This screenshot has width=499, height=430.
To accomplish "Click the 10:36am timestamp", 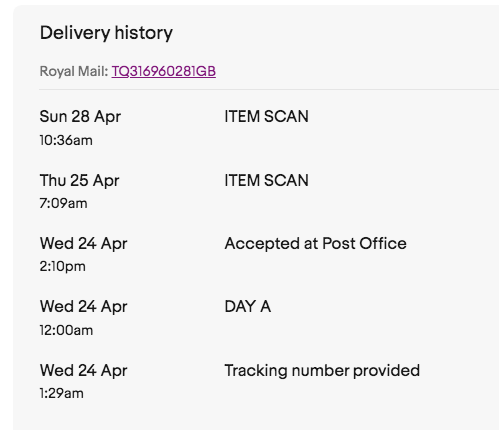I will 66,140.
